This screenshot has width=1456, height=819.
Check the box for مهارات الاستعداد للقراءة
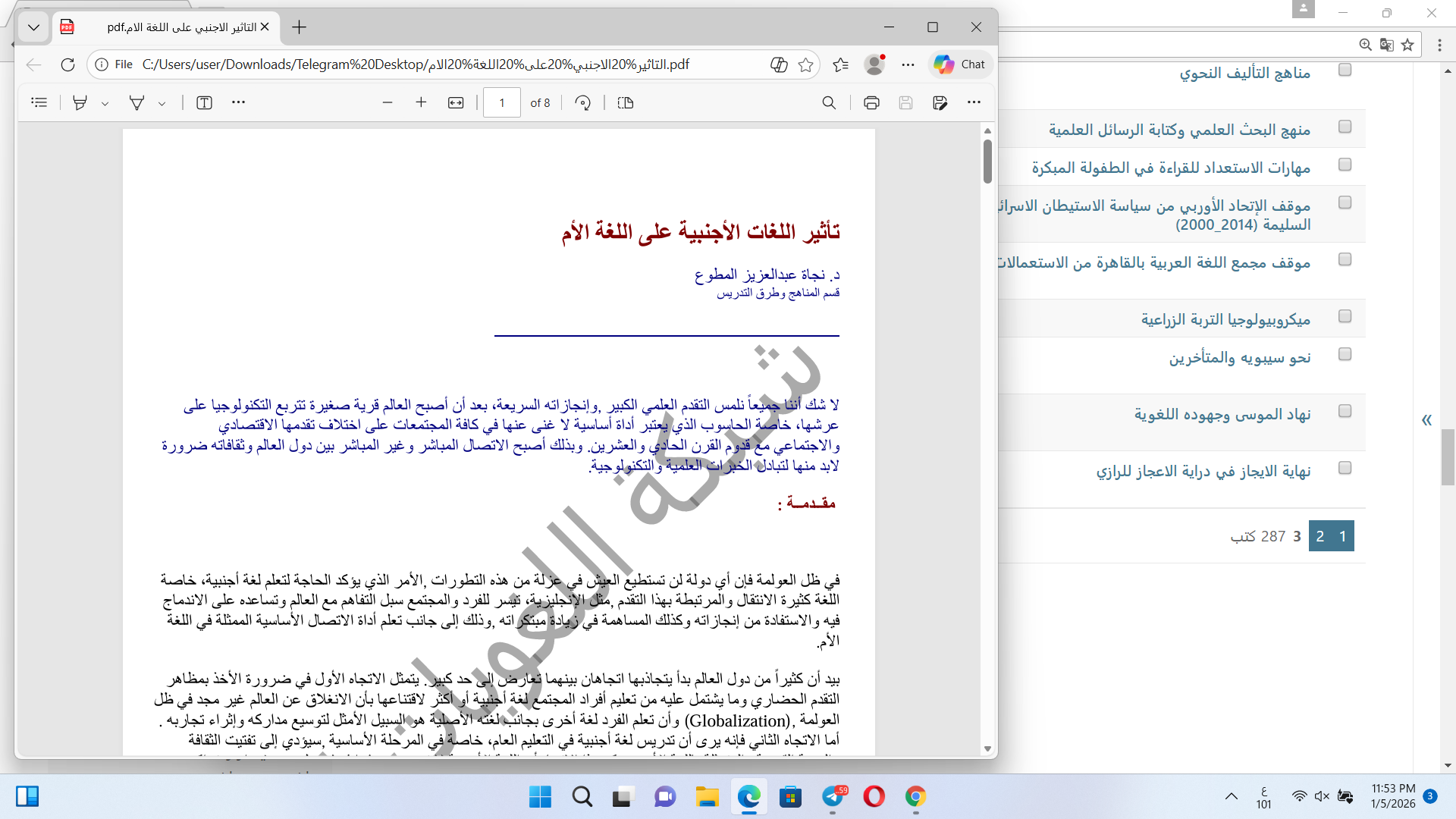(1345, 165)
